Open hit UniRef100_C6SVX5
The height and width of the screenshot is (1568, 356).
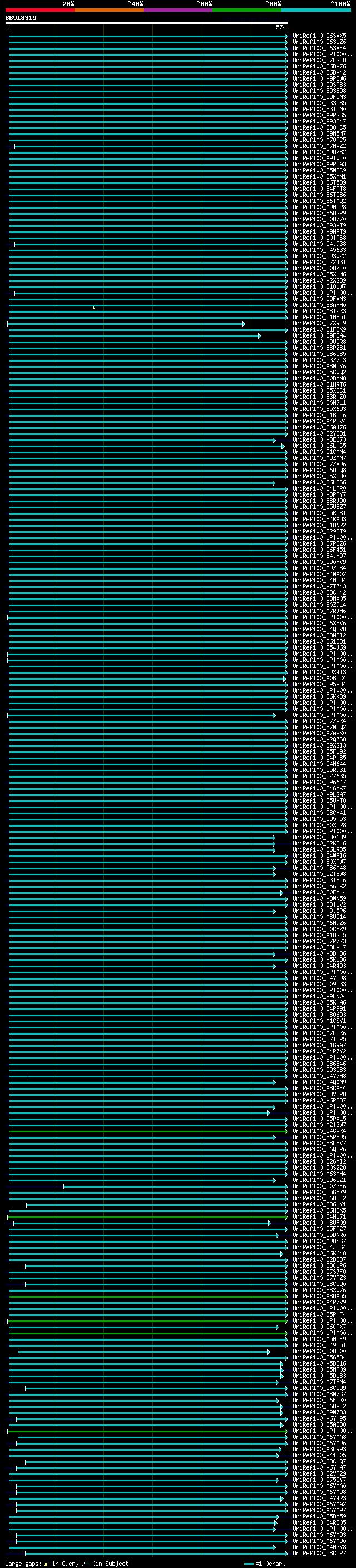319,36
